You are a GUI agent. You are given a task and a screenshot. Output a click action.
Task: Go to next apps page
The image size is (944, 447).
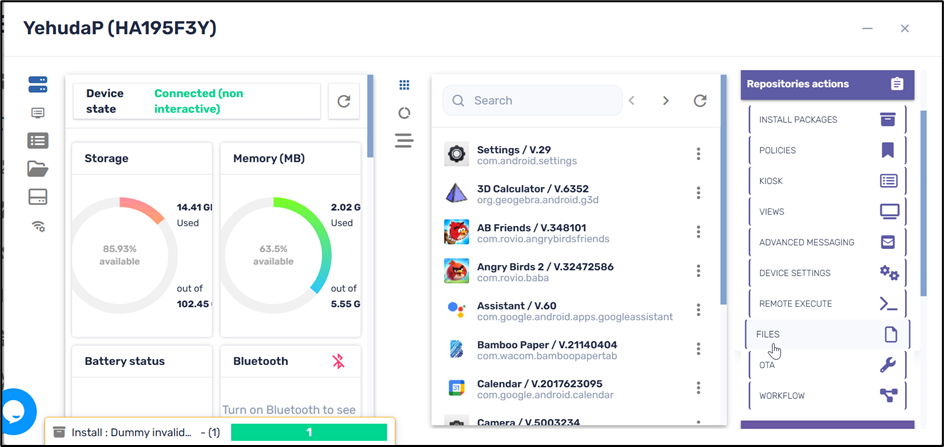(666, 101)
